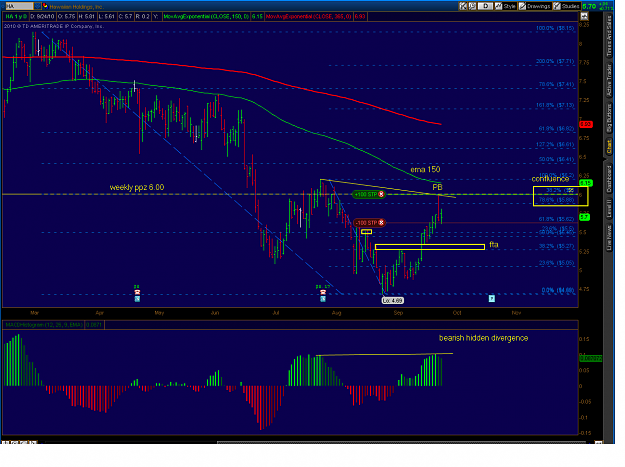Click the horizontal scrollbar at window bottom
625x467 pixels.
(x=401, y=442)
